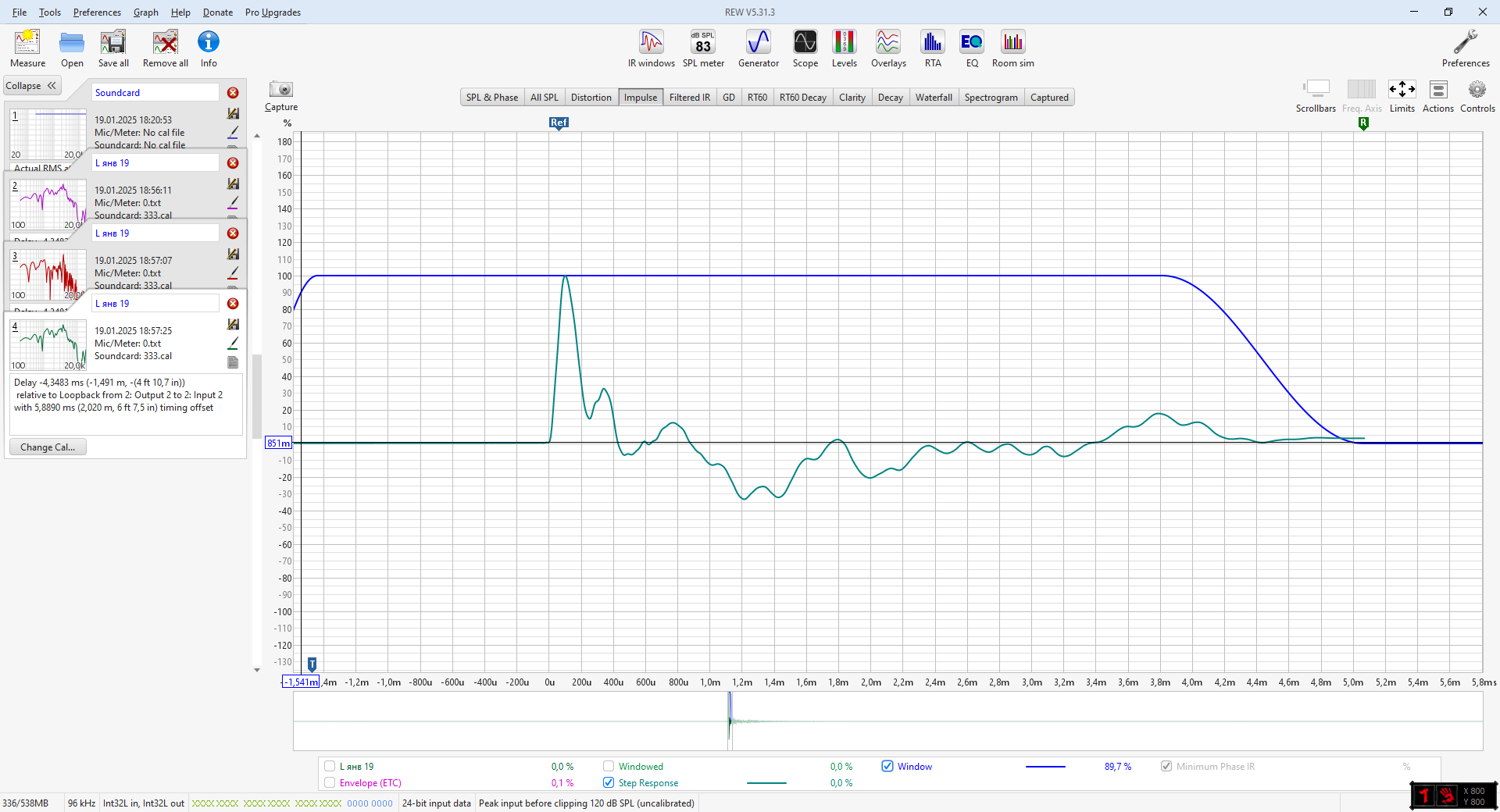Change trace colour of measurement 2
The image size is (1500, 812).
(233, 202)
